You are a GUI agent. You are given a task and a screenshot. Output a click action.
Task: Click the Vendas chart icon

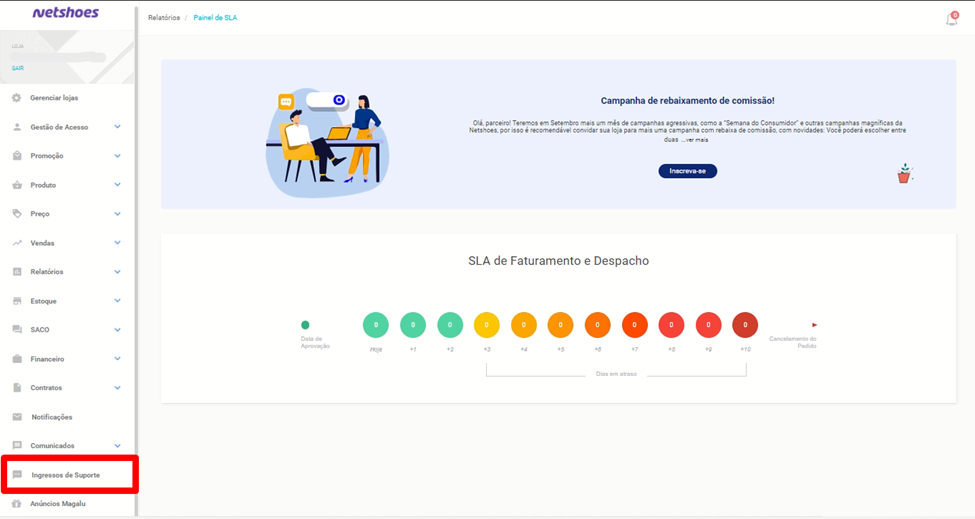tap(17, 243)
